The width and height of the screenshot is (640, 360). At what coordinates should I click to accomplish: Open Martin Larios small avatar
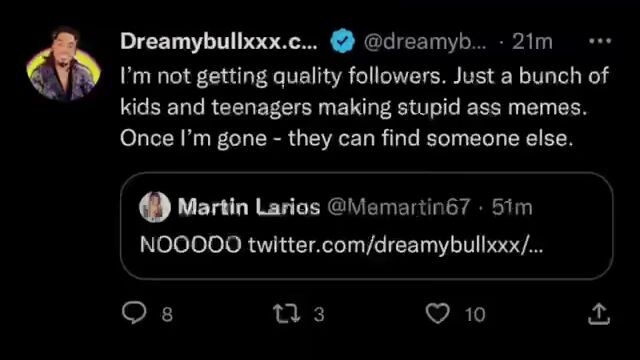[x=155, y=207]
